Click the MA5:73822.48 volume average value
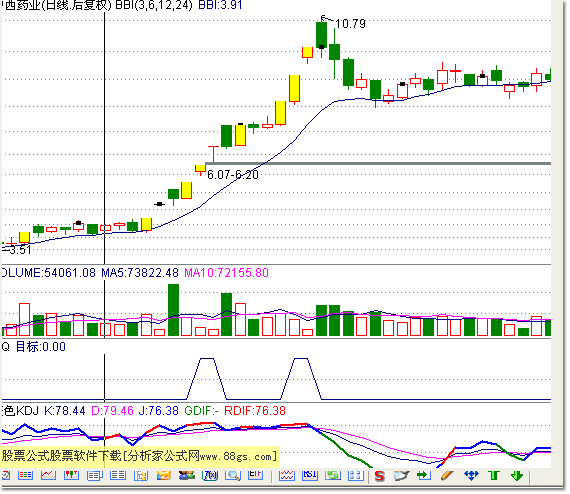The height and width of the screenshot is (494, 570). 140,273
